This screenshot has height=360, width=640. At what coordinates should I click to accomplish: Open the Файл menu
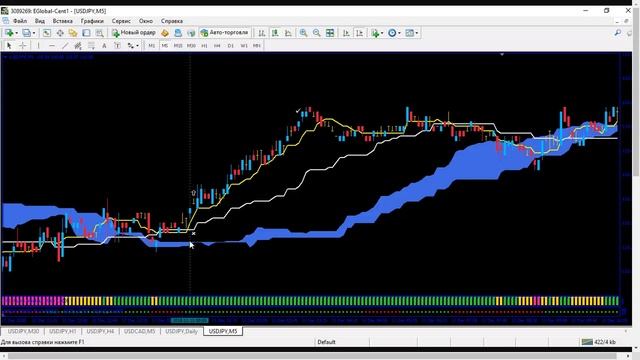pos(20,21)
